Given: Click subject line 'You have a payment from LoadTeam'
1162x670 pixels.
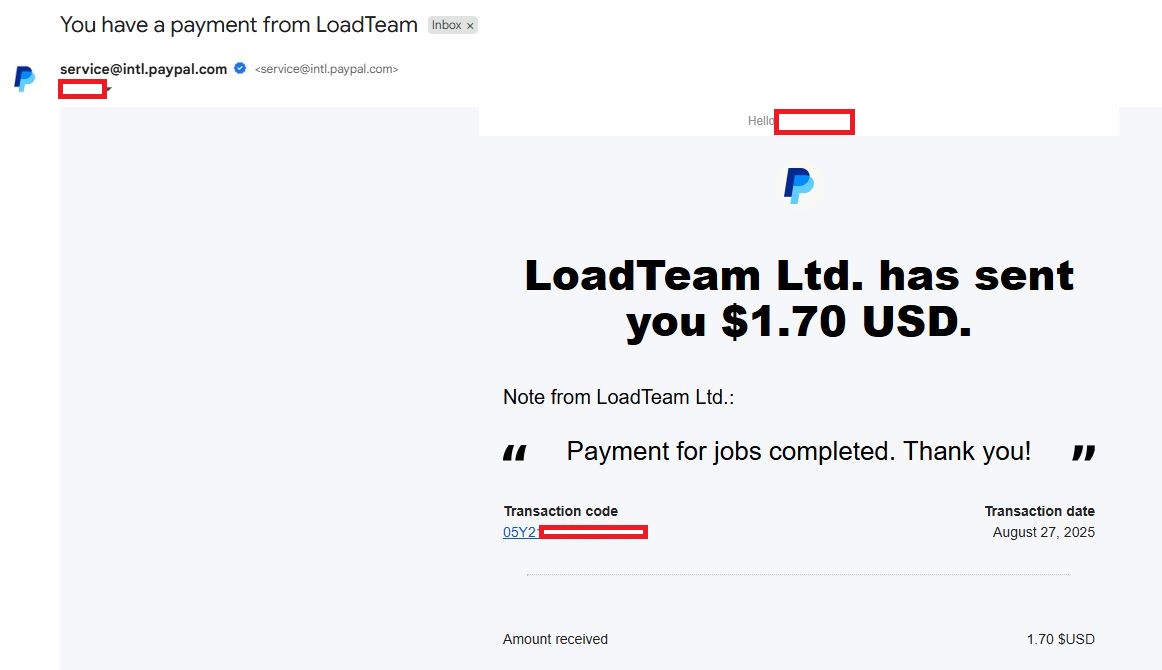Looking at the screenshot, I should click(x=239, y=24).
